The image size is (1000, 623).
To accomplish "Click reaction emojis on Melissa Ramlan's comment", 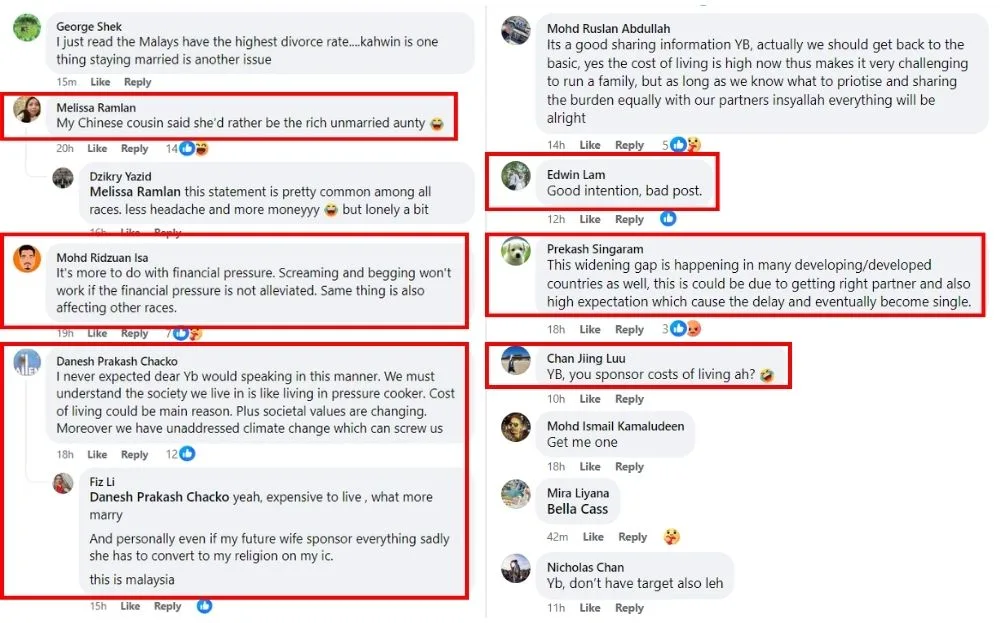I will (194, 149).
